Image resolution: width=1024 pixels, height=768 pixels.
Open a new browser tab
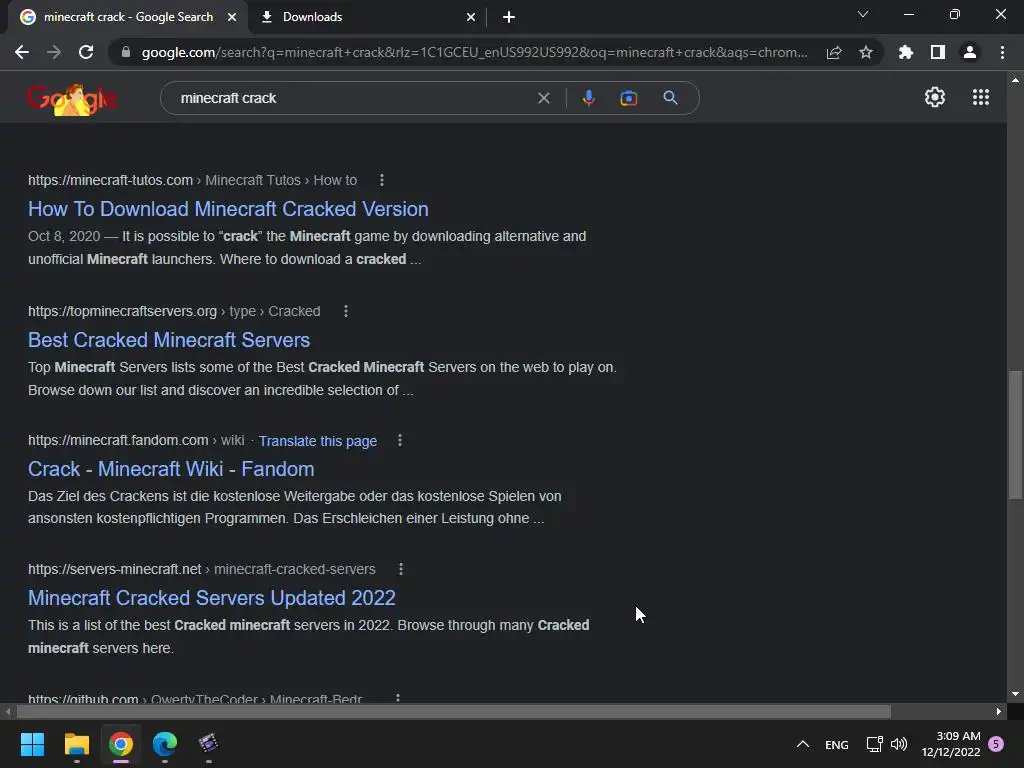coord(509,17)
